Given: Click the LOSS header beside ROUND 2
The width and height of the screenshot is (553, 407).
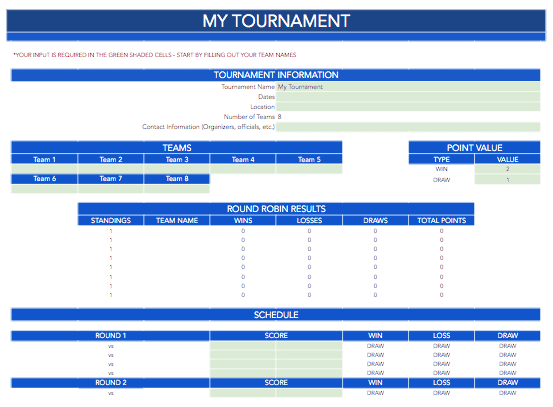Looking at the screenshot, I should point(441,383).
